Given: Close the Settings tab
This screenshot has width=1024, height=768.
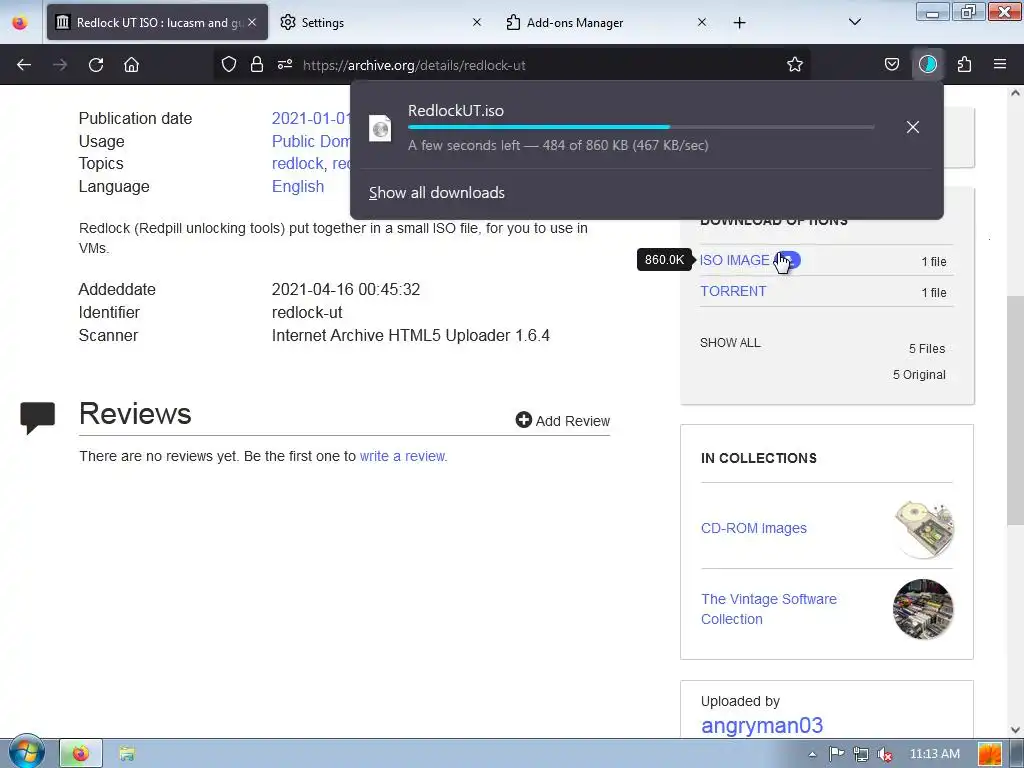Looking at the screenshot, I should (x=477, y=22).
